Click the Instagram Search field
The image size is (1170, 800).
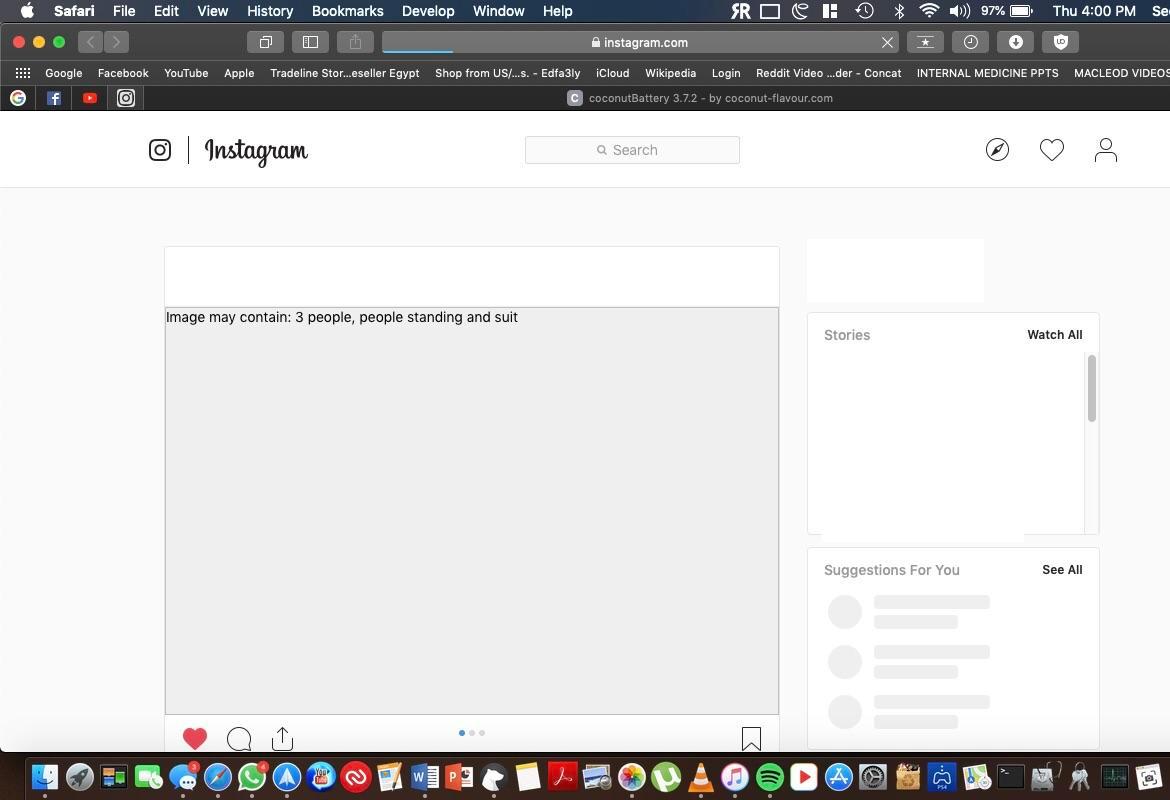(x=632, y=149)
